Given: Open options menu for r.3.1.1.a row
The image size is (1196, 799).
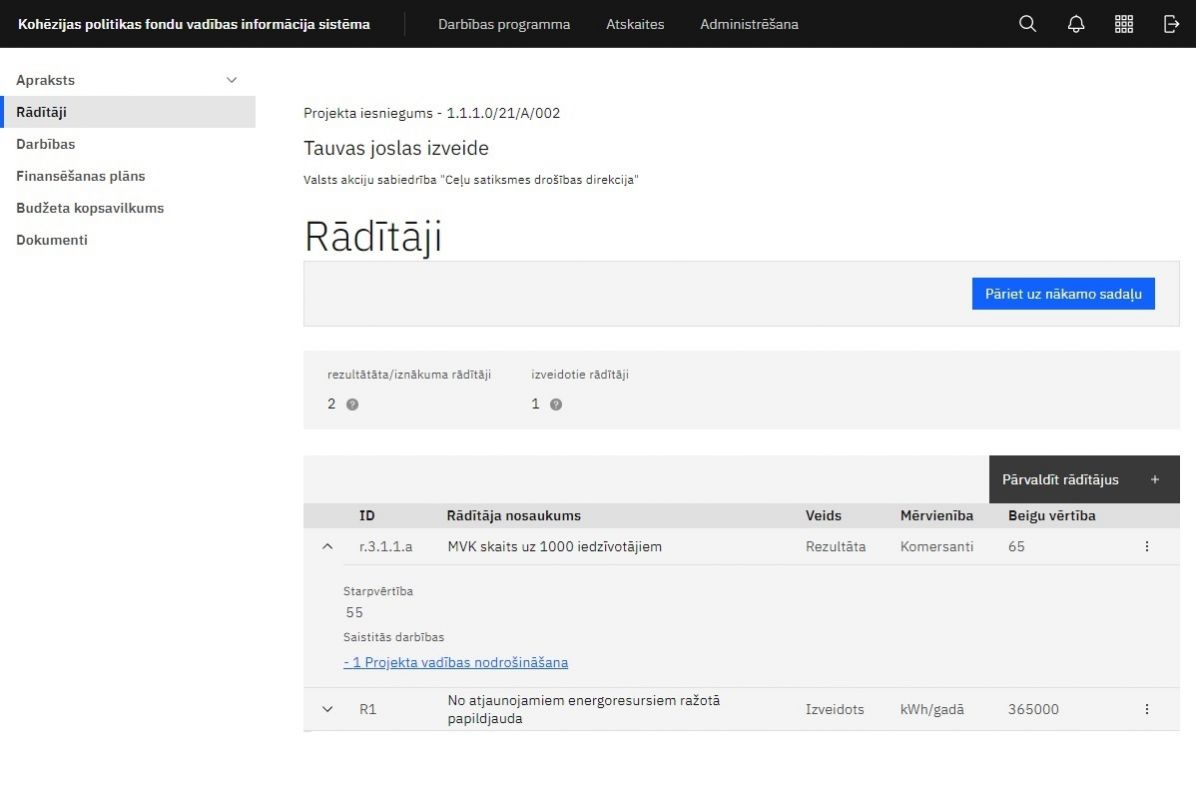Looking at the screenshot, I should [x=1146, y=547].
